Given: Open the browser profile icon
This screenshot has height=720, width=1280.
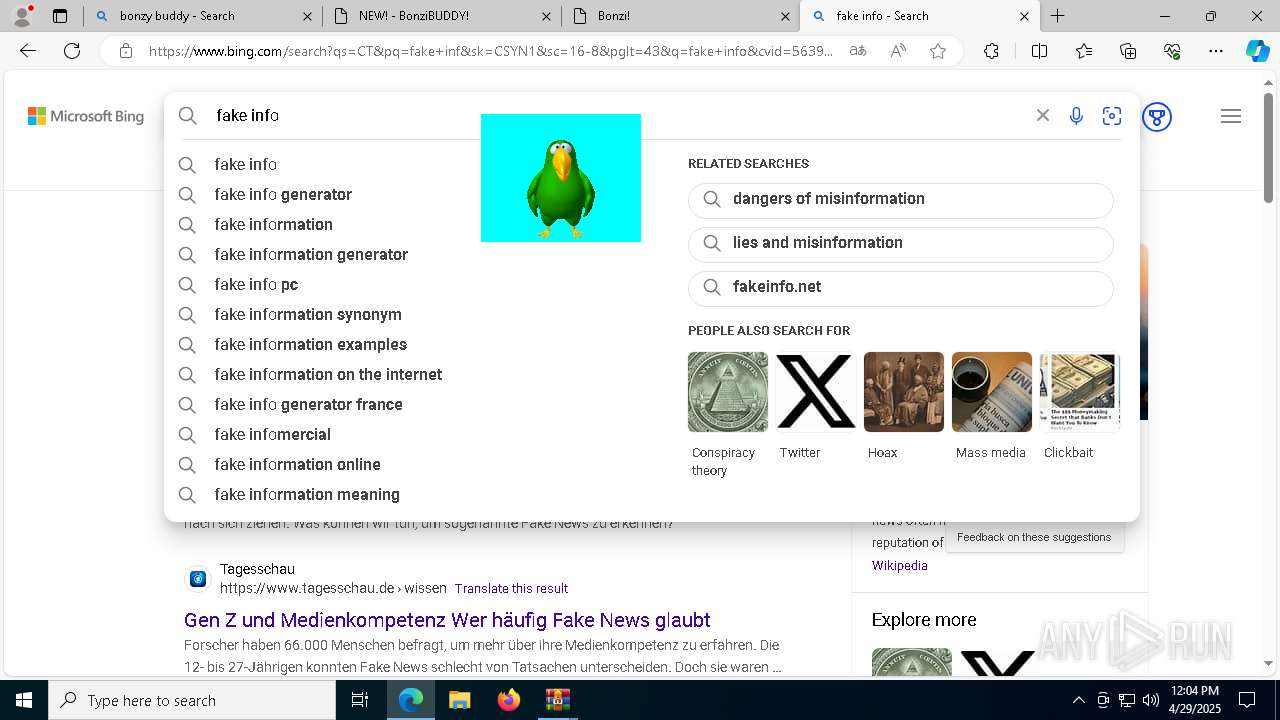Looking at the screenshot, I should 22,16.
